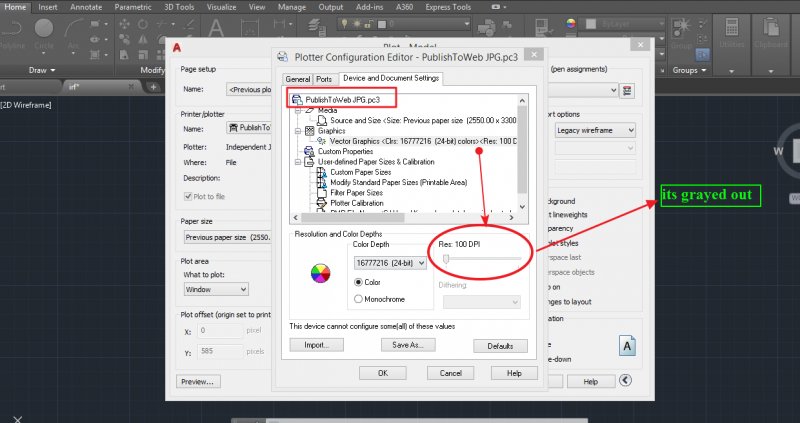Screen dimensions: 800x423
Task: Click the Filter Paper Sizes page icon
Action: click(322, 193)
